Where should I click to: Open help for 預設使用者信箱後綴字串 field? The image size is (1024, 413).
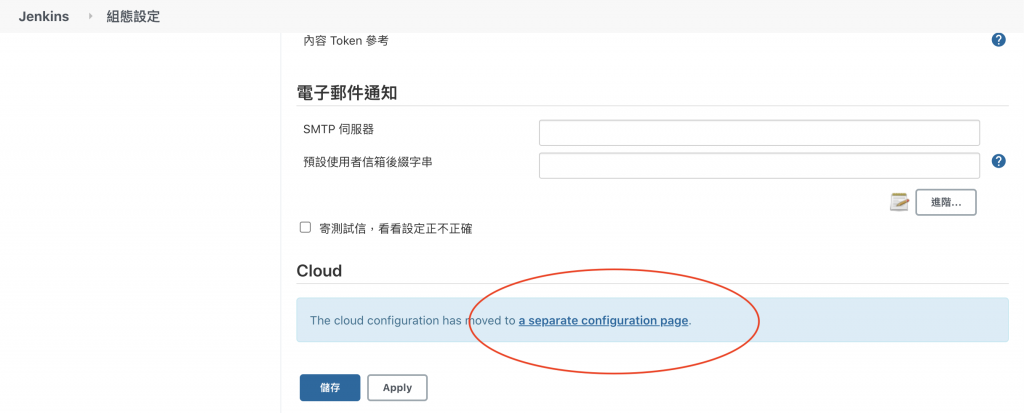pos(997,161)
